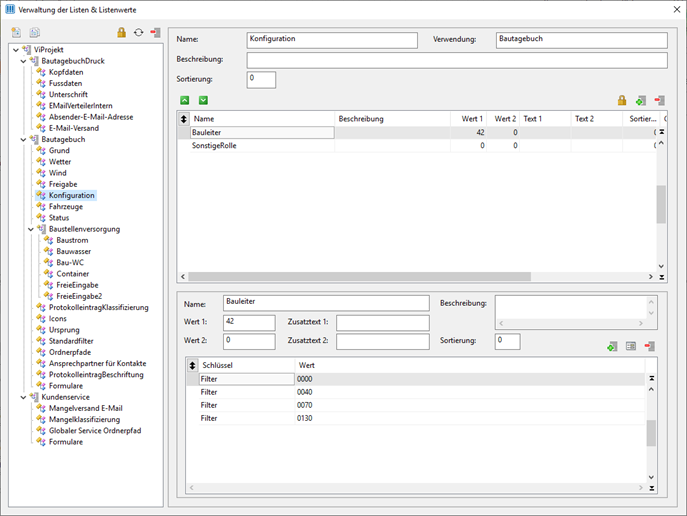Collapse the Baustellenversorgung node

coord(31,229)
